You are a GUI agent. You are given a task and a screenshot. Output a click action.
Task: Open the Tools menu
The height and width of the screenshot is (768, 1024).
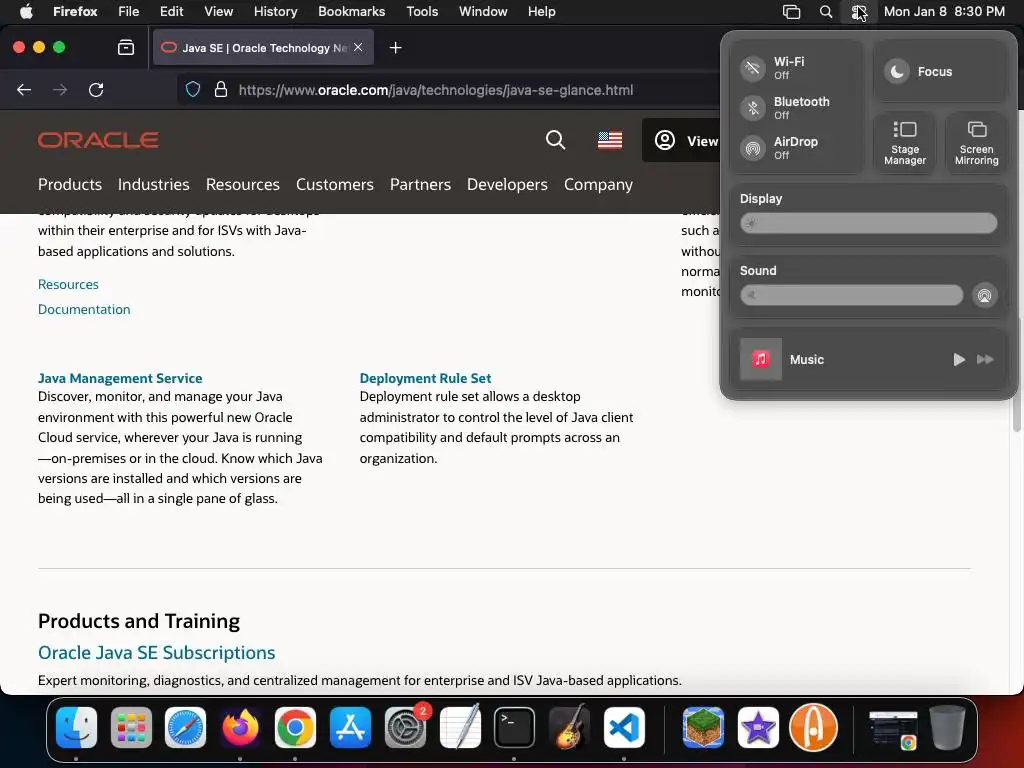point(422,12)
